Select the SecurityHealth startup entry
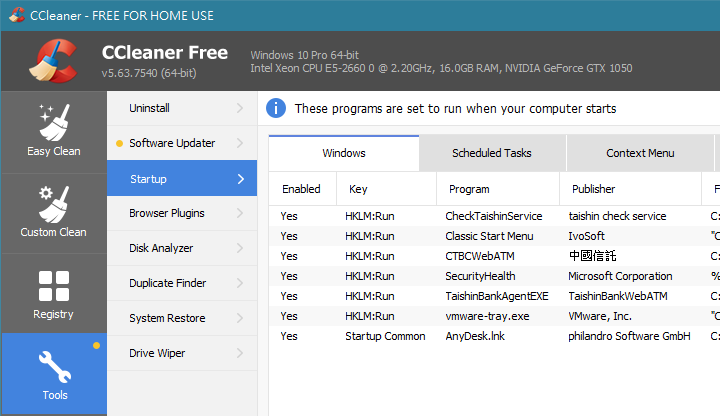The image size is (720, 416). pos(495,276)
